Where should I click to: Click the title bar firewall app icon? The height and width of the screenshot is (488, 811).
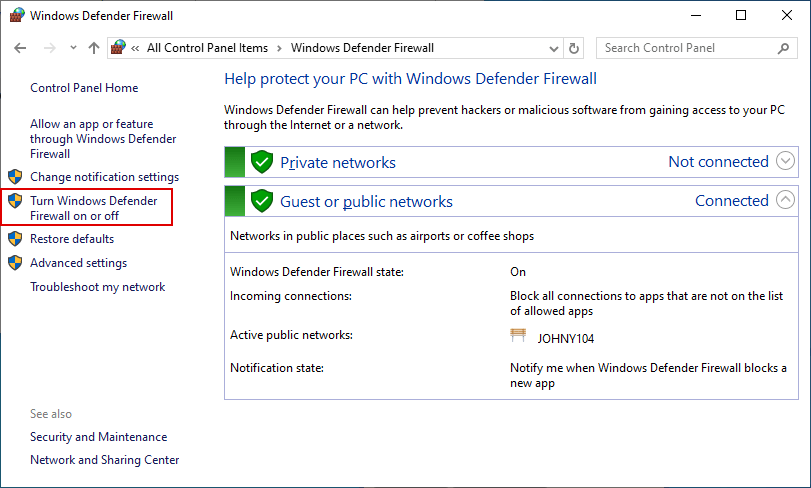17,16
